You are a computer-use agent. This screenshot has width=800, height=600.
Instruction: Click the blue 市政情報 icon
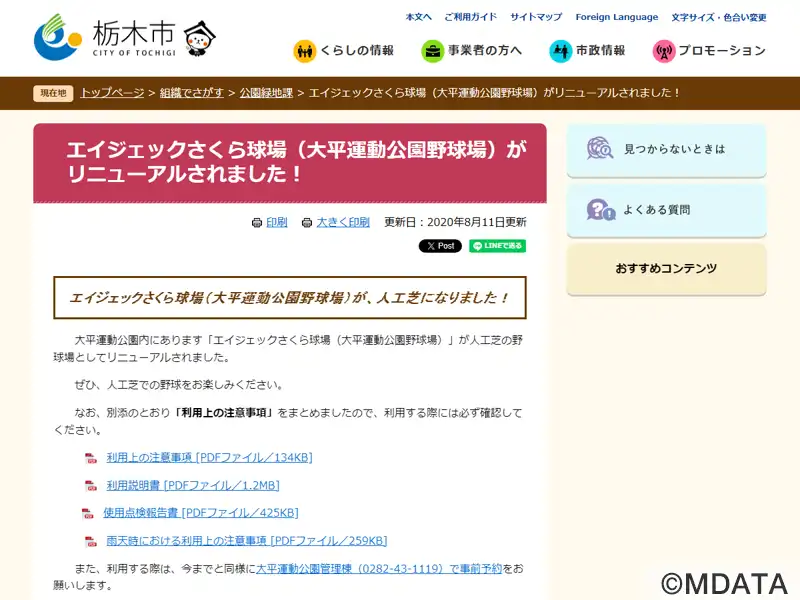tap(561, 52)
